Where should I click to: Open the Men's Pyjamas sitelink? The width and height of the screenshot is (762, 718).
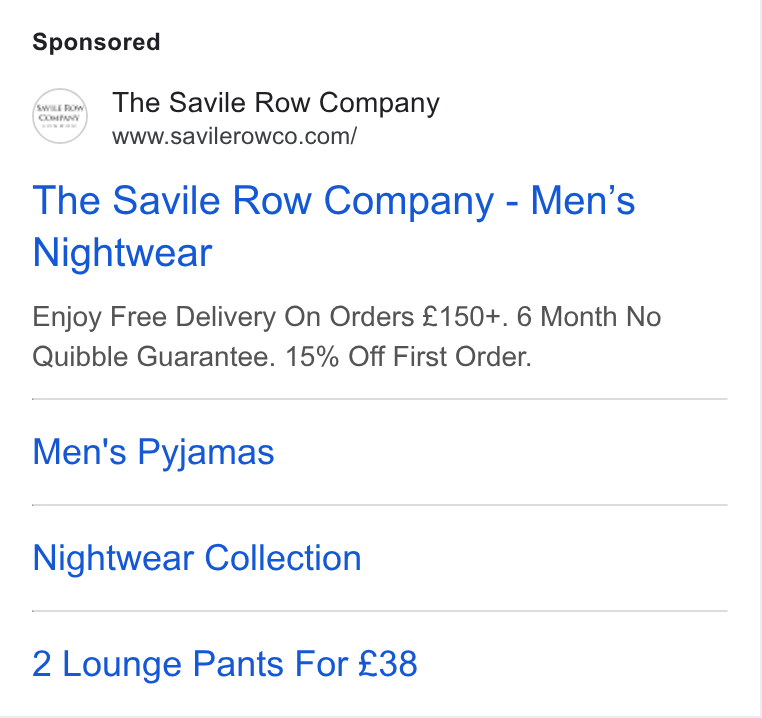pos(153,453)
